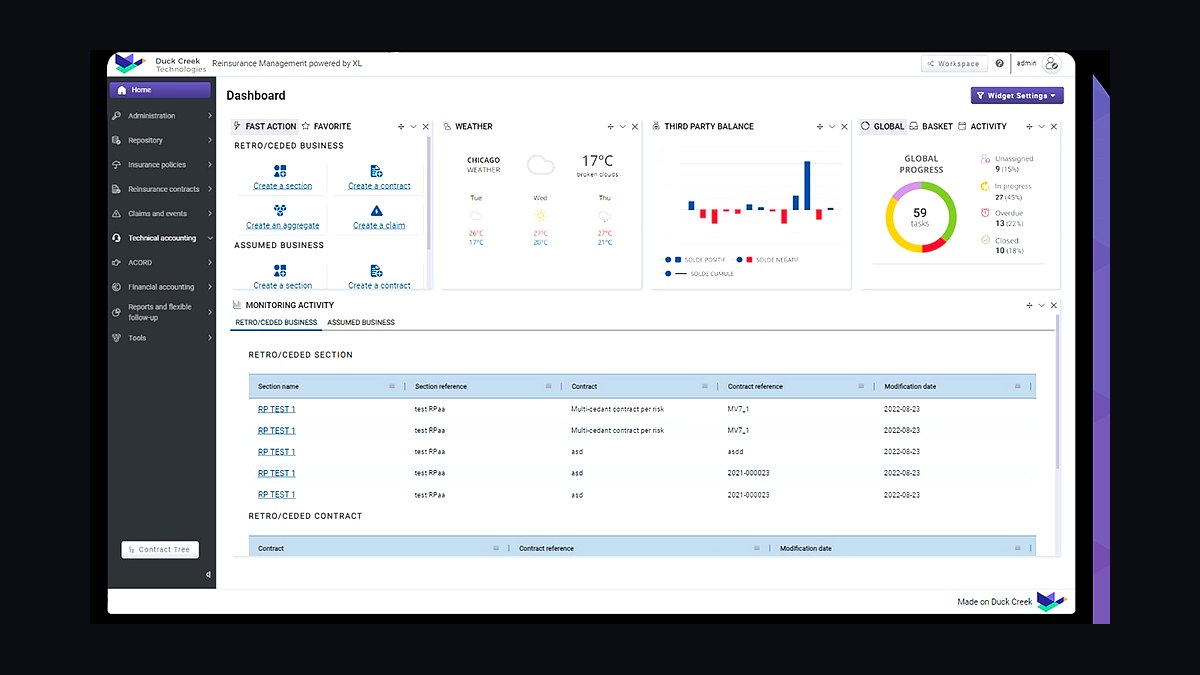Click the red segment of progress donut
This screenshot has width=1200, height=675.
coord(934,244)
